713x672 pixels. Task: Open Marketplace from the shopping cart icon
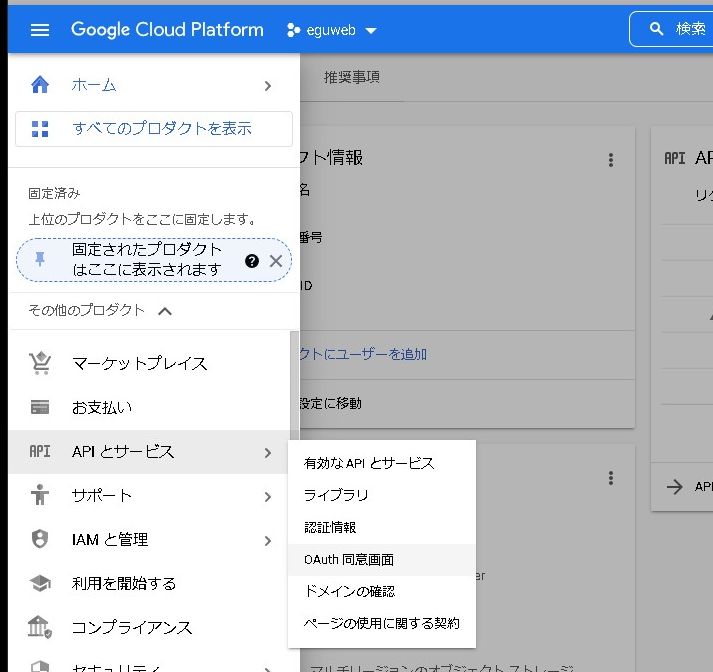tap(40, 363)
